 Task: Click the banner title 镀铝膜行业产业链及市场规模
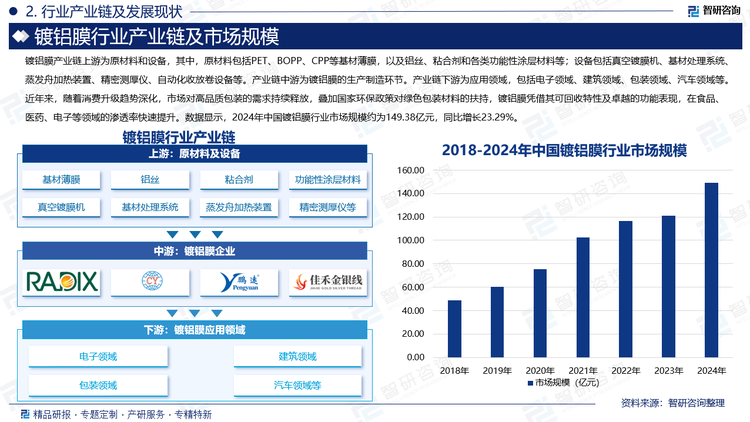(x=156, y=36)
